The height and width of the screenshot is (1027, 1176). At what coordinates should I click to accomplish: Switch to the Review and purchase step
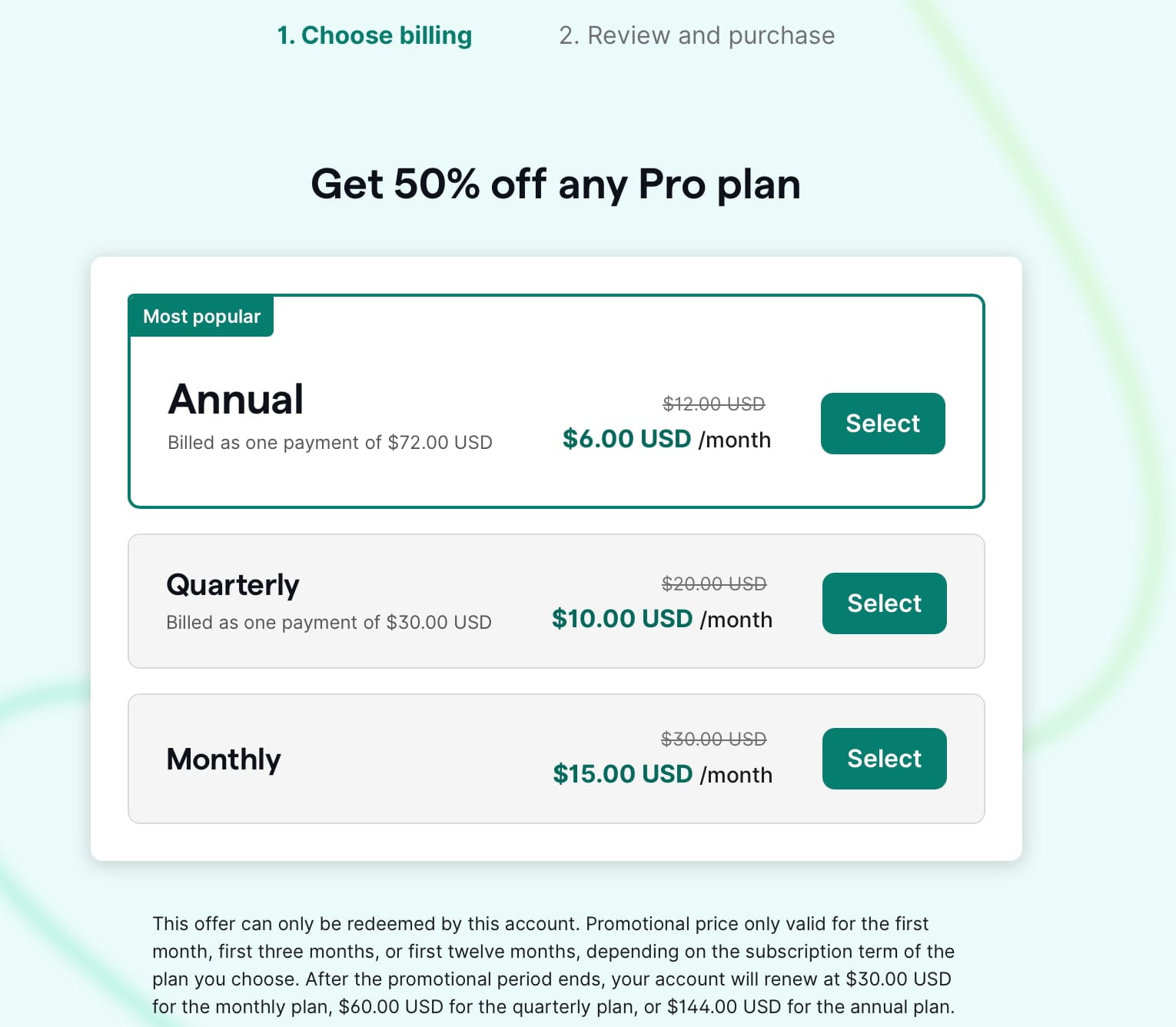[696, 35]
